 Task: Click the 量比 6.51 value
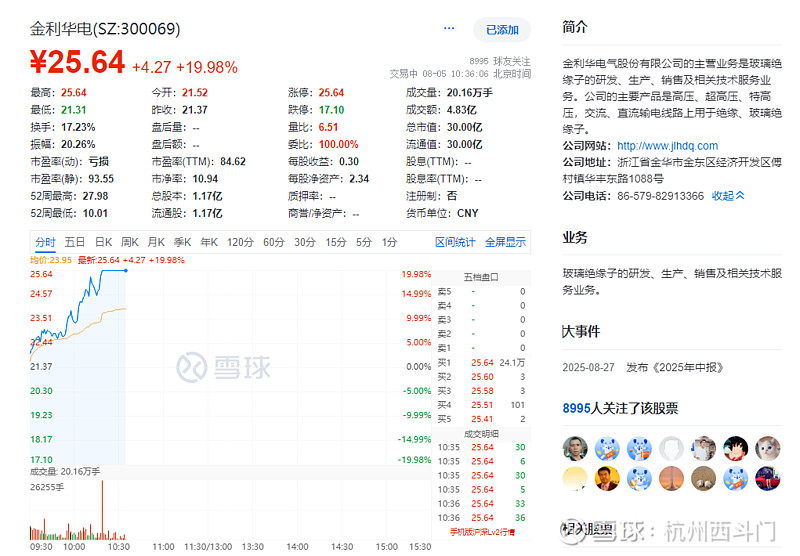pos(328,127)
